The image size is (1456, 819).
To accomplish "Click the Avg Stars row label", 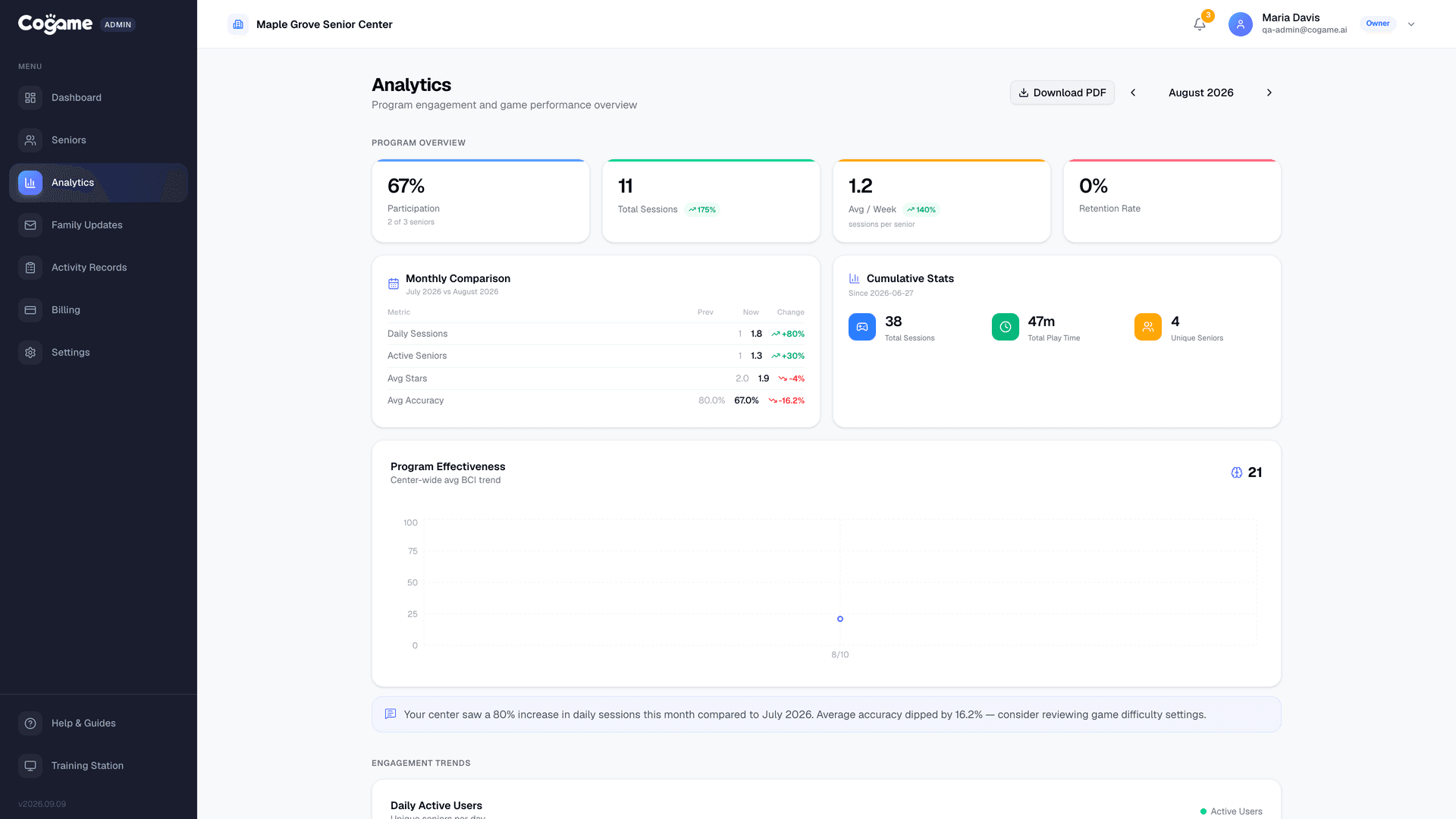I will tap(407, 378).
